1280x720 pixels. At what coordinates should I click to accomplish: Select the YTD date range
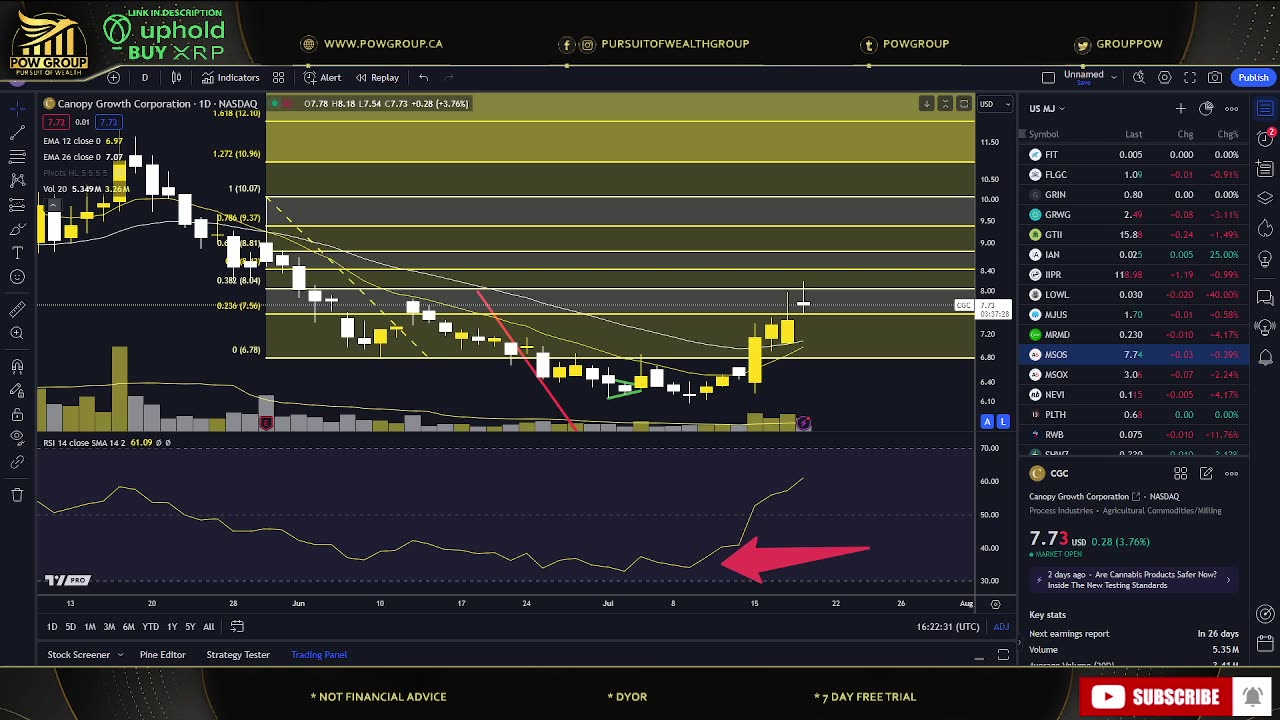click(150, 626)
